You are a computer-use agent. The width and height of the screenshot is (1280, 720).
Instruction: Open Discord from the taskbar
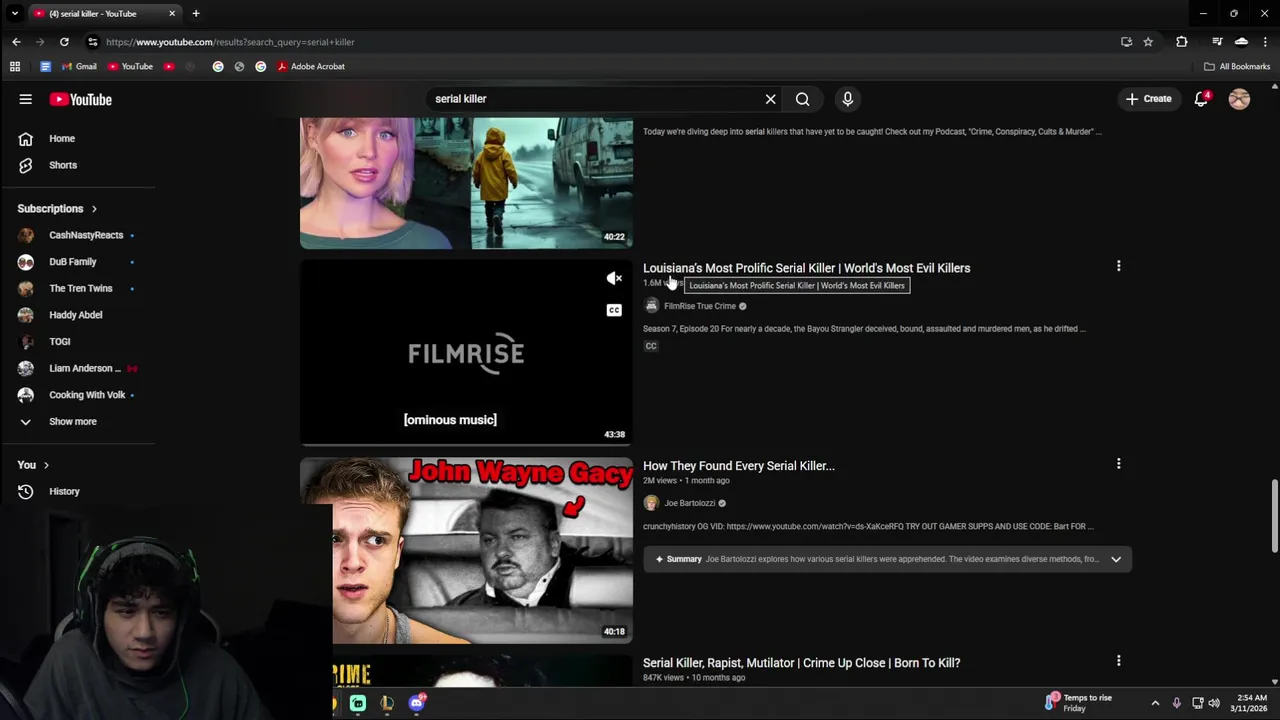[x=417, y=703]
